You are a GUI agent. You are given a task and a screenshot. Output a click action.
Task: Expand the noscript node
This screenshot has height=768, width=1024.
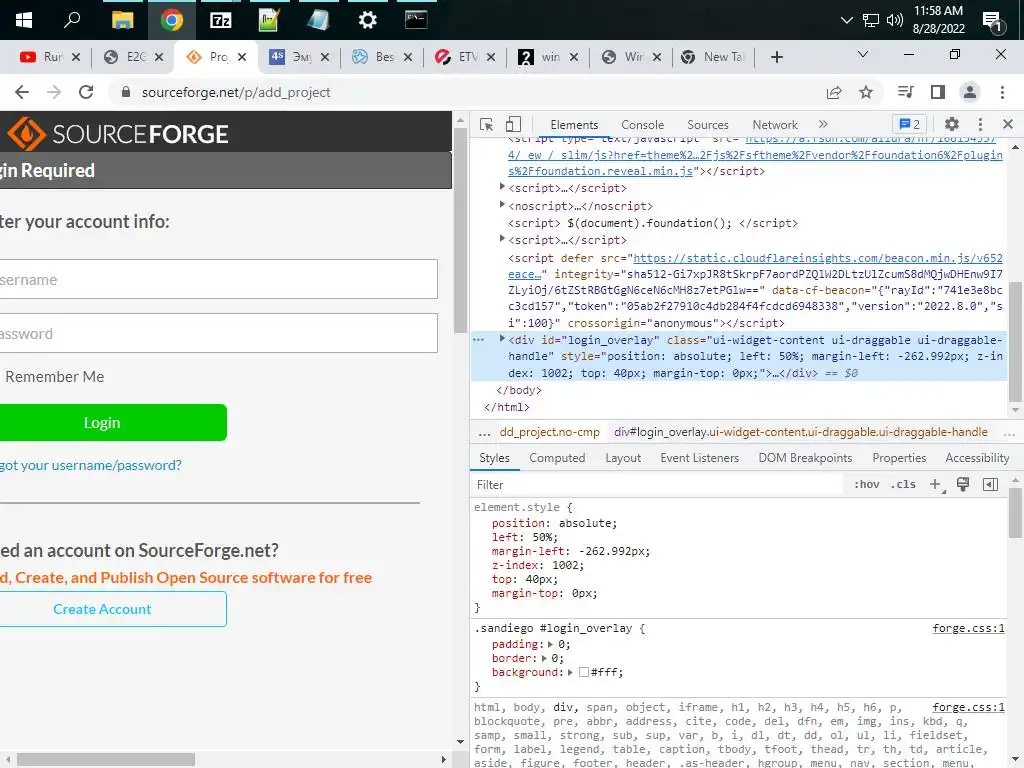pyautogui.click(x=502, y=205)
